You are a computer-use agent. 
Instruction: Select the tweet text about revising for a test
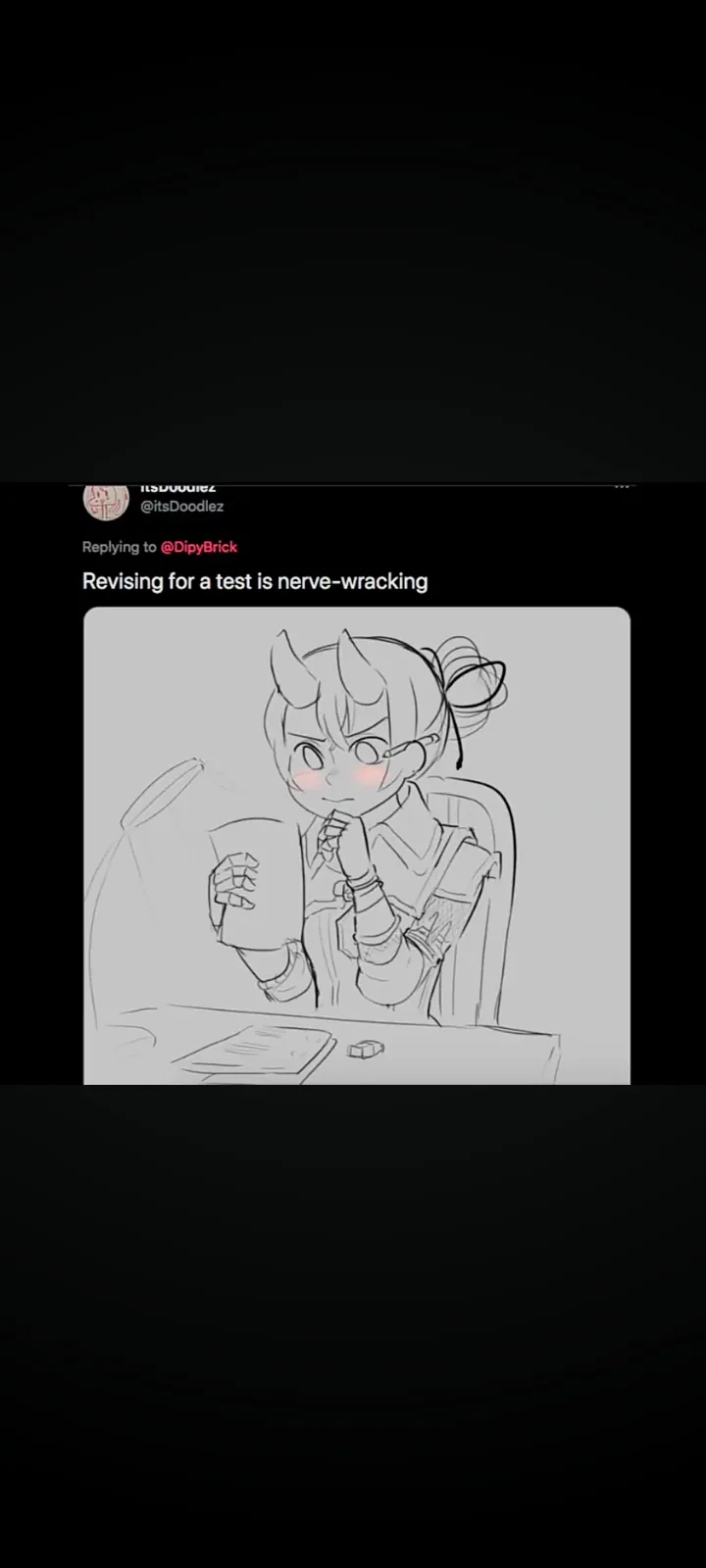click(255, 581)
